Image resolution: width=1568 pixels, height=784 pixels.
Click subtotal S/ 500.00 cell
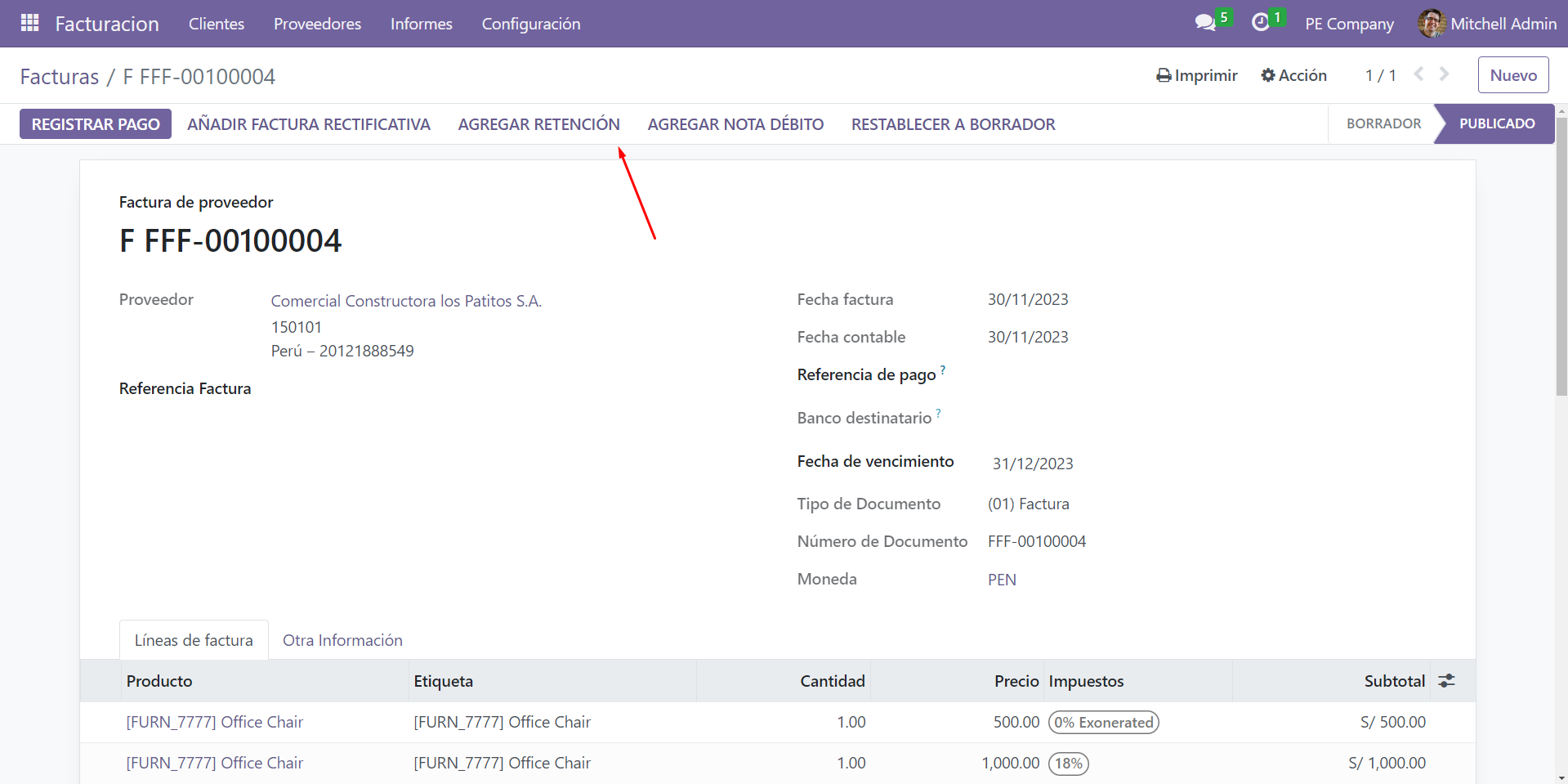tap(1393, 722)
